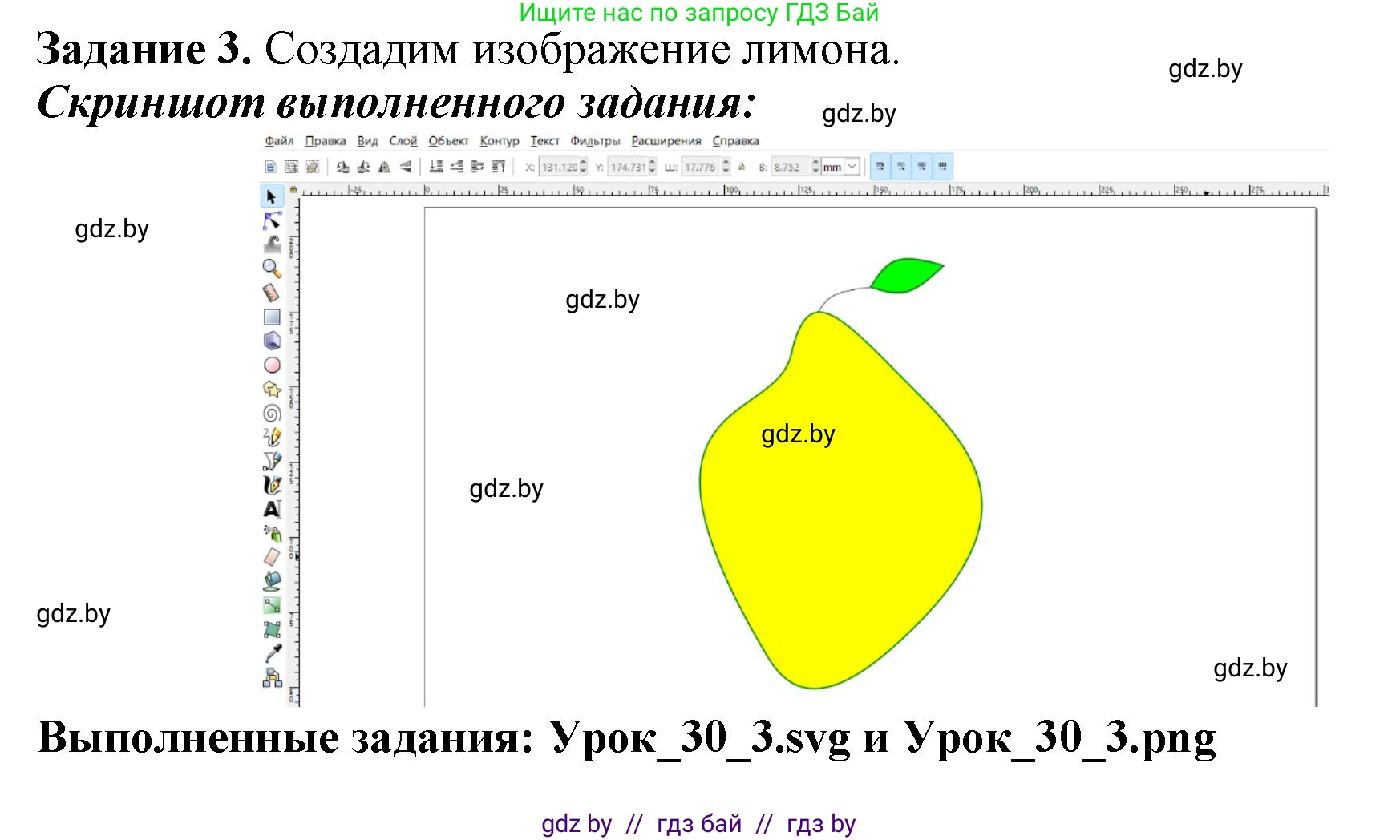This screenshot has height=840, width=1400.
Task: Open the Файл menu
Action: [278, 140]
